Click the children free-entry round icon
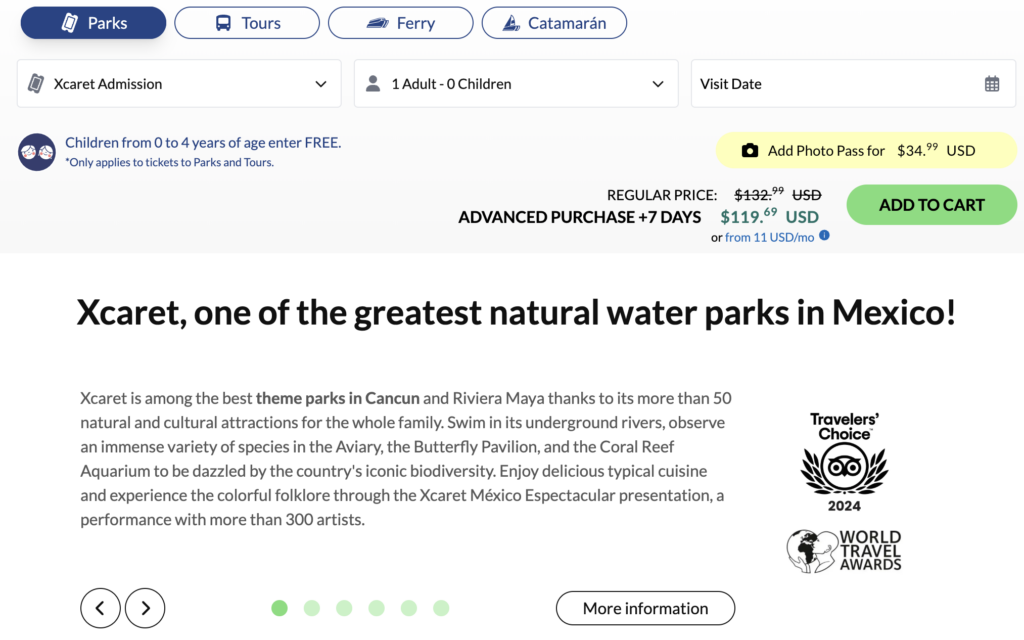Screen dimensions: 1024x640 pyautogui.click(x=37, y=152)
